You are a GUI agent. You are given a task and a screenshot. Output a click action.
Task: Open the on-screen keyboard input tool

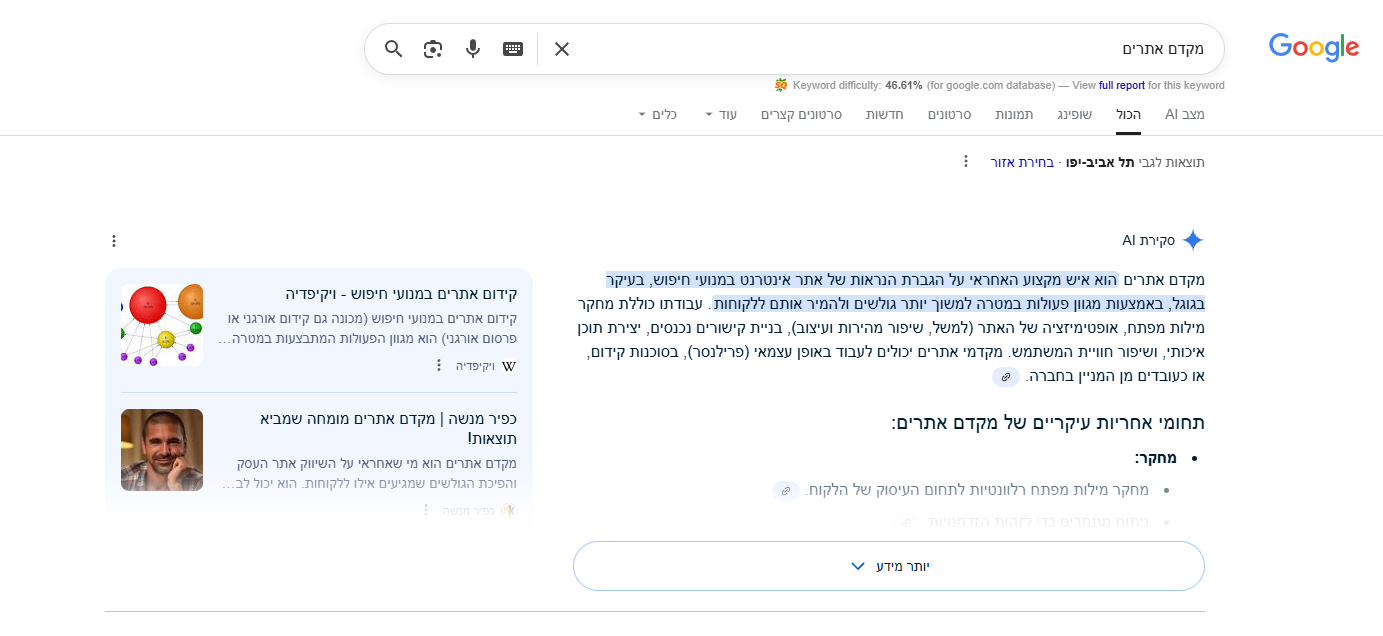pos(513,49)
